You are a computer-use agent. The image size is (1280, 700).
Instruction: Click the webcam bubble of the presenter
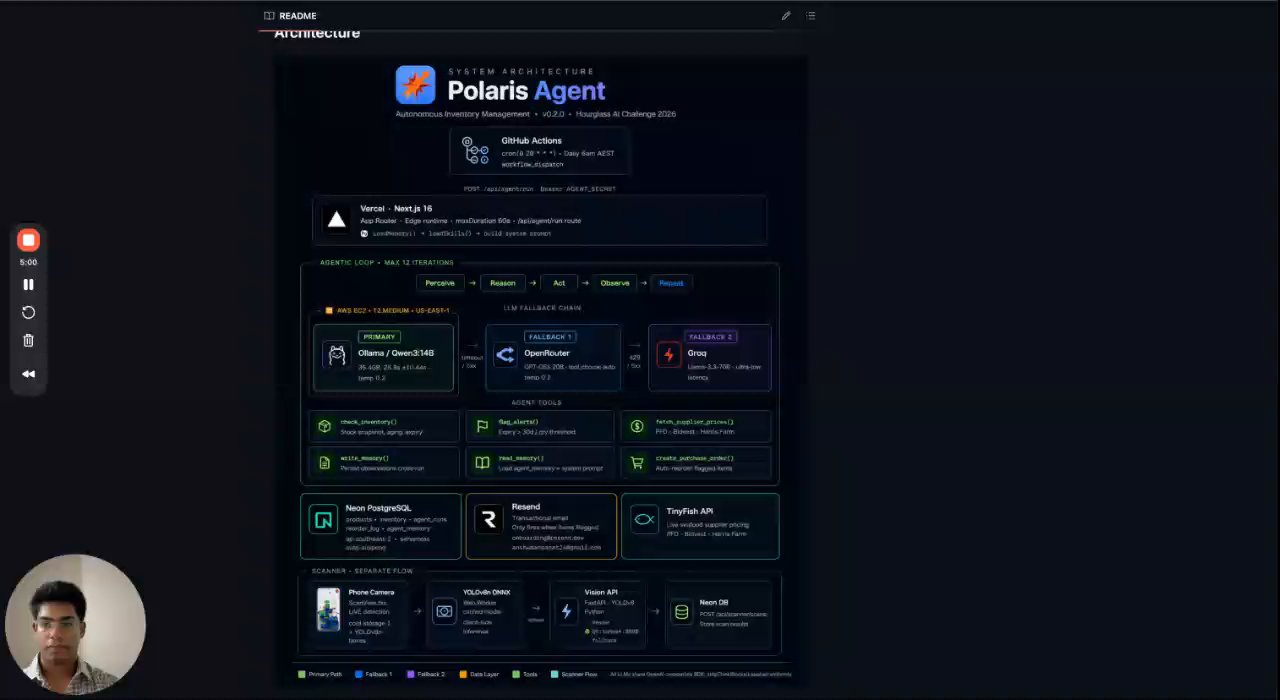tap(75, 625)
